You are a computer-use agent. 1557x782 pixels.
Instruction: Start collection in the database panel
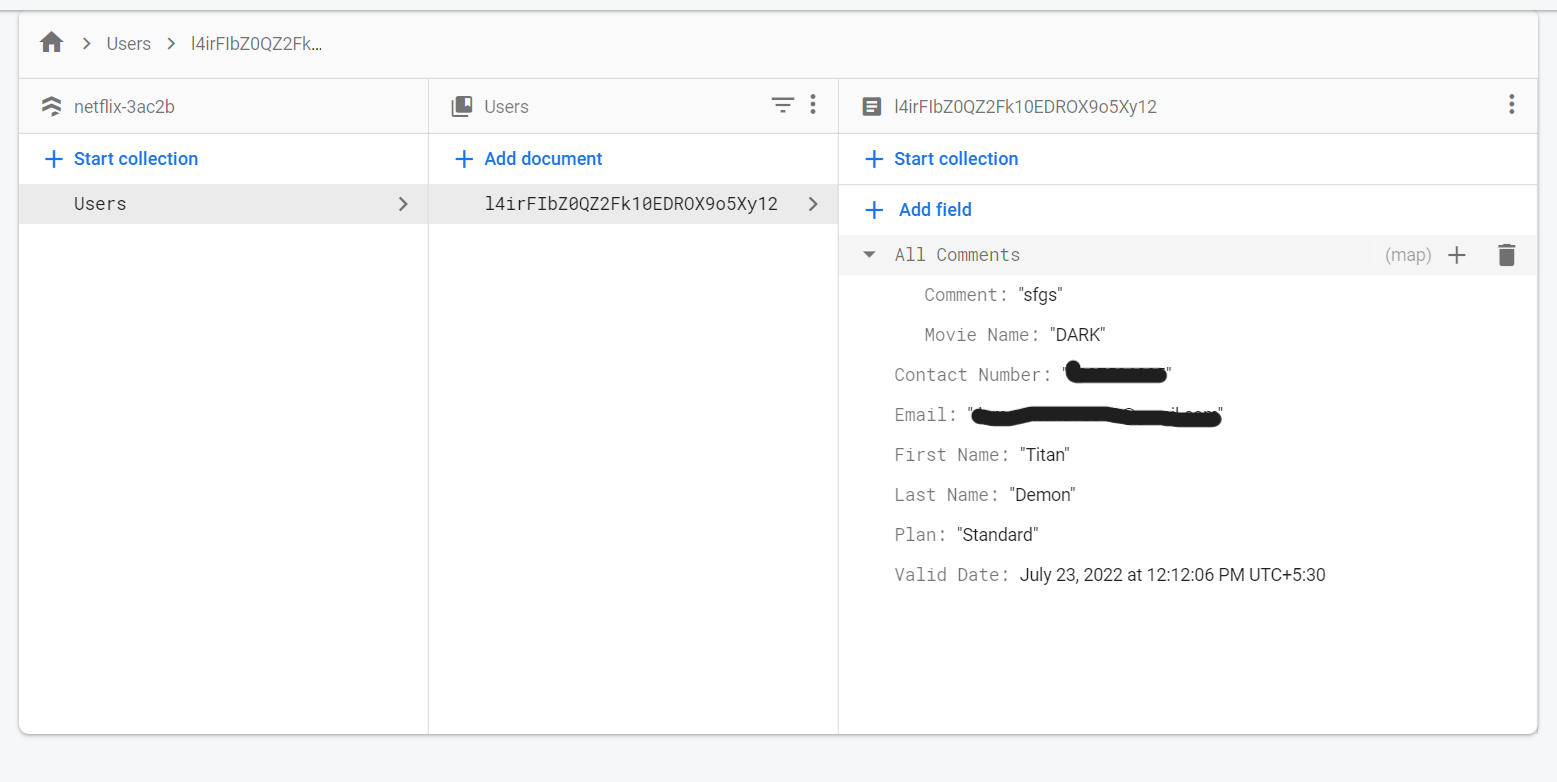point(122,159)
